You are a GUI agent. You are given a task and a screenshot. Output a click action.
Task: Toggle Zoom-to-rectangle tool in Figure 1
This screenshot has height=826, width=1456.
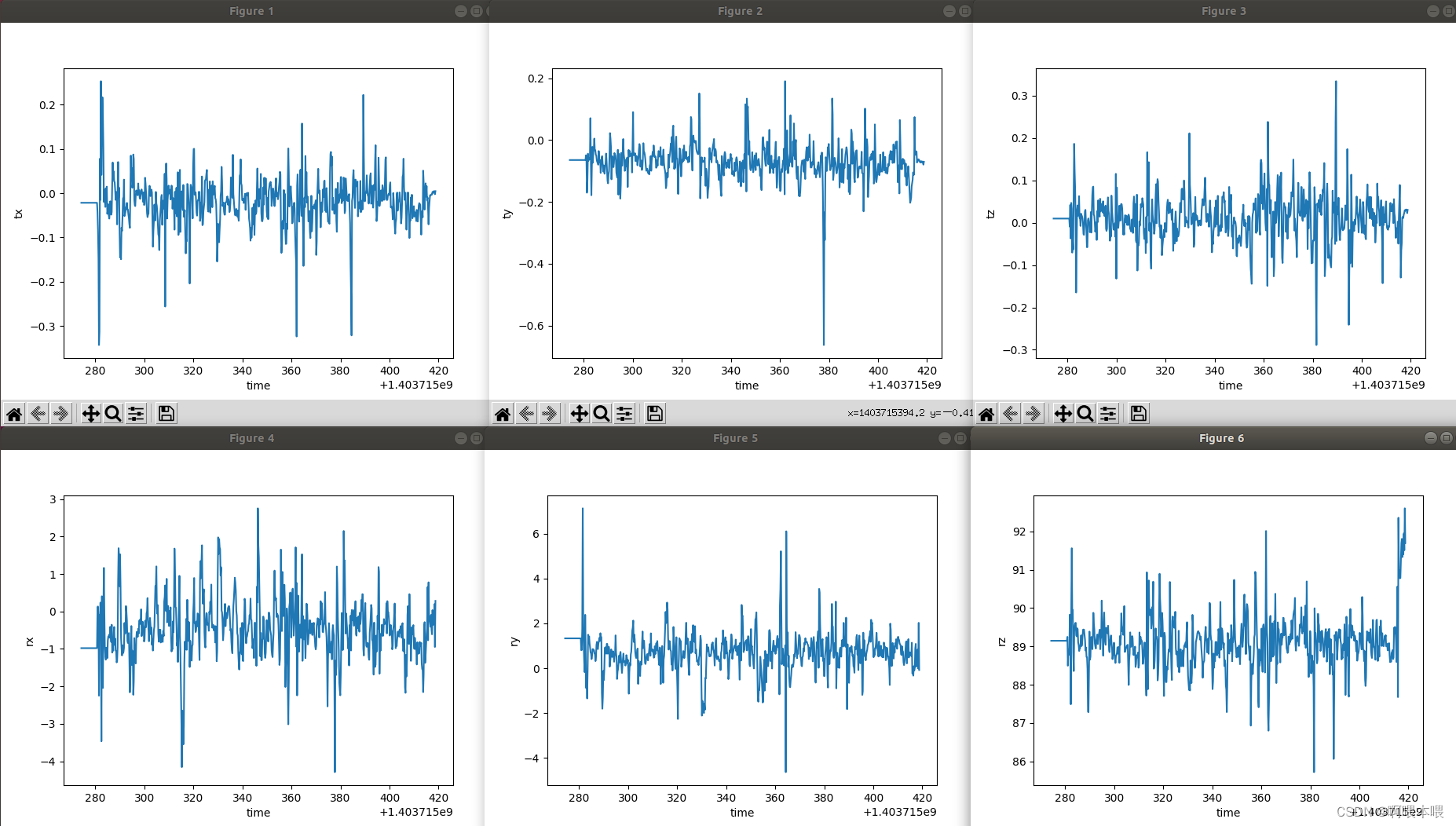pos(113,414)
